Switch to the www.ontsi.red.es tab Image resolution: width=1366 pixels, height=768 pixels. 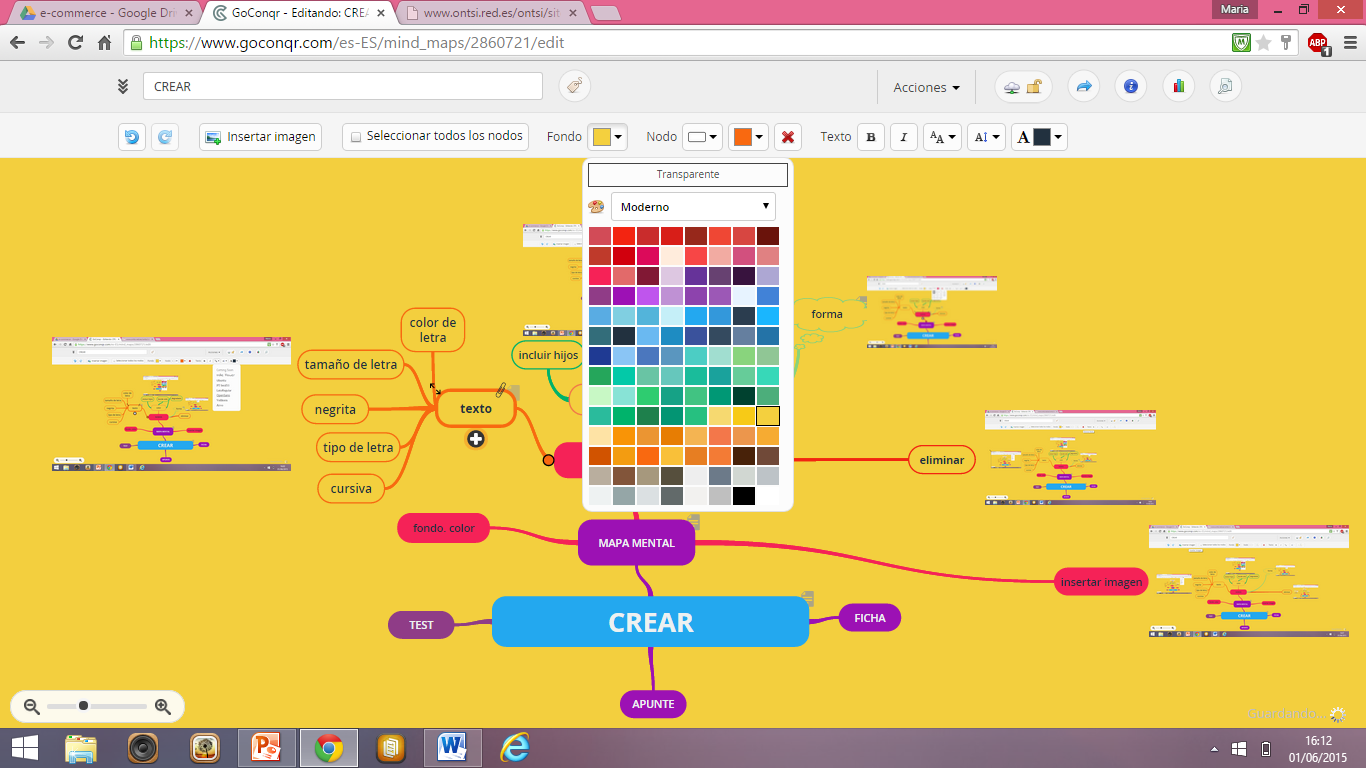tap(490, 13)
